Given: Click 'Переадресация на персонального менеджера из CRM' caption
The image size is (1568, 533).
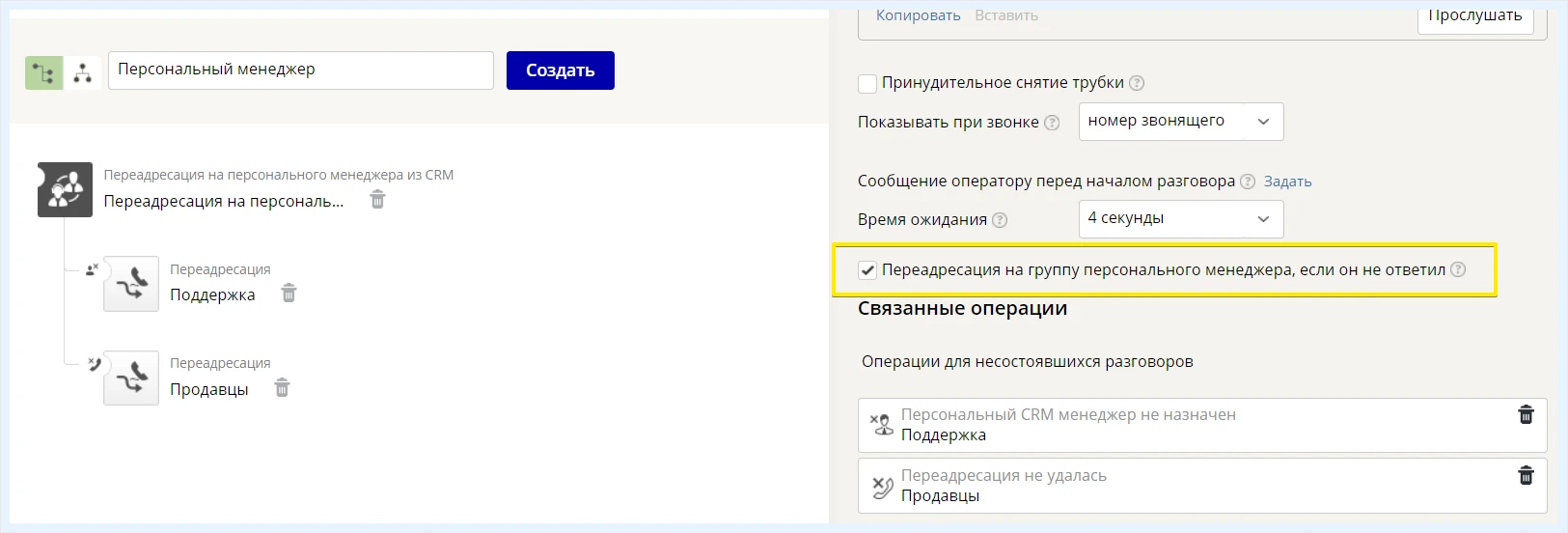Looking at the screenshot, I should tap(279, 175).
